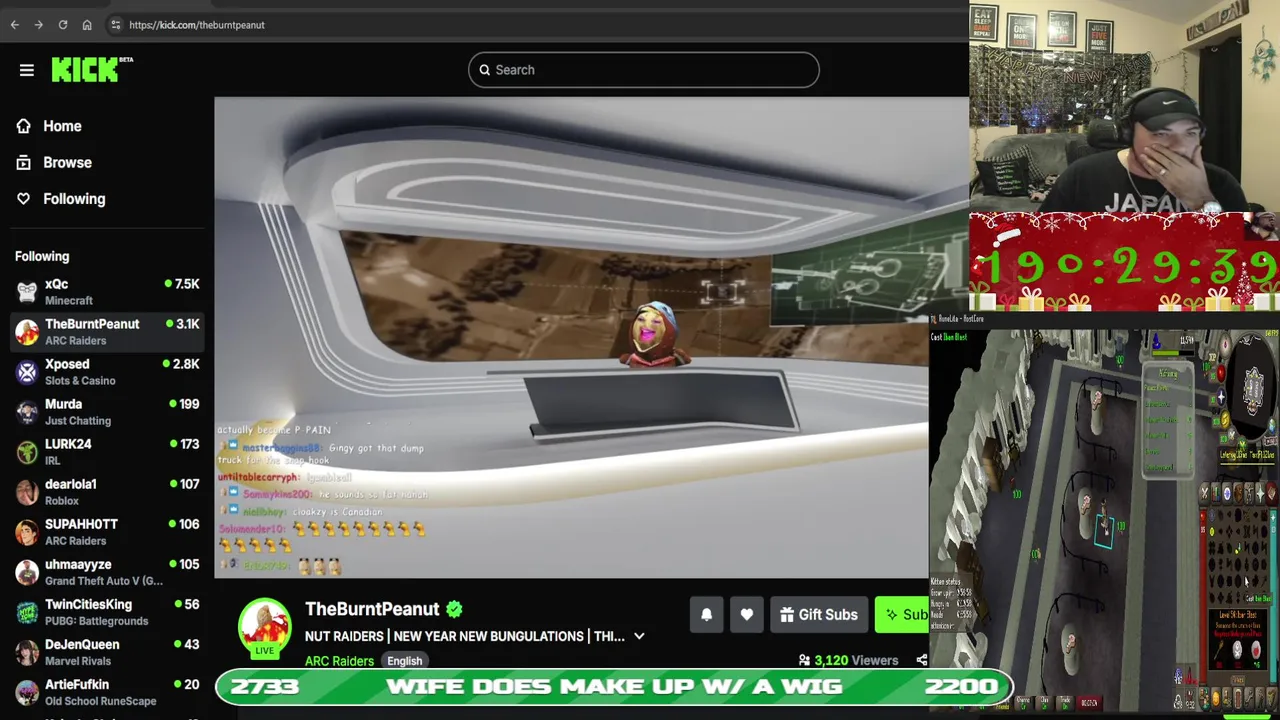Open Murda channel in following list
The width and height of the screenshot is (1280, 720).
pos(107,412)
